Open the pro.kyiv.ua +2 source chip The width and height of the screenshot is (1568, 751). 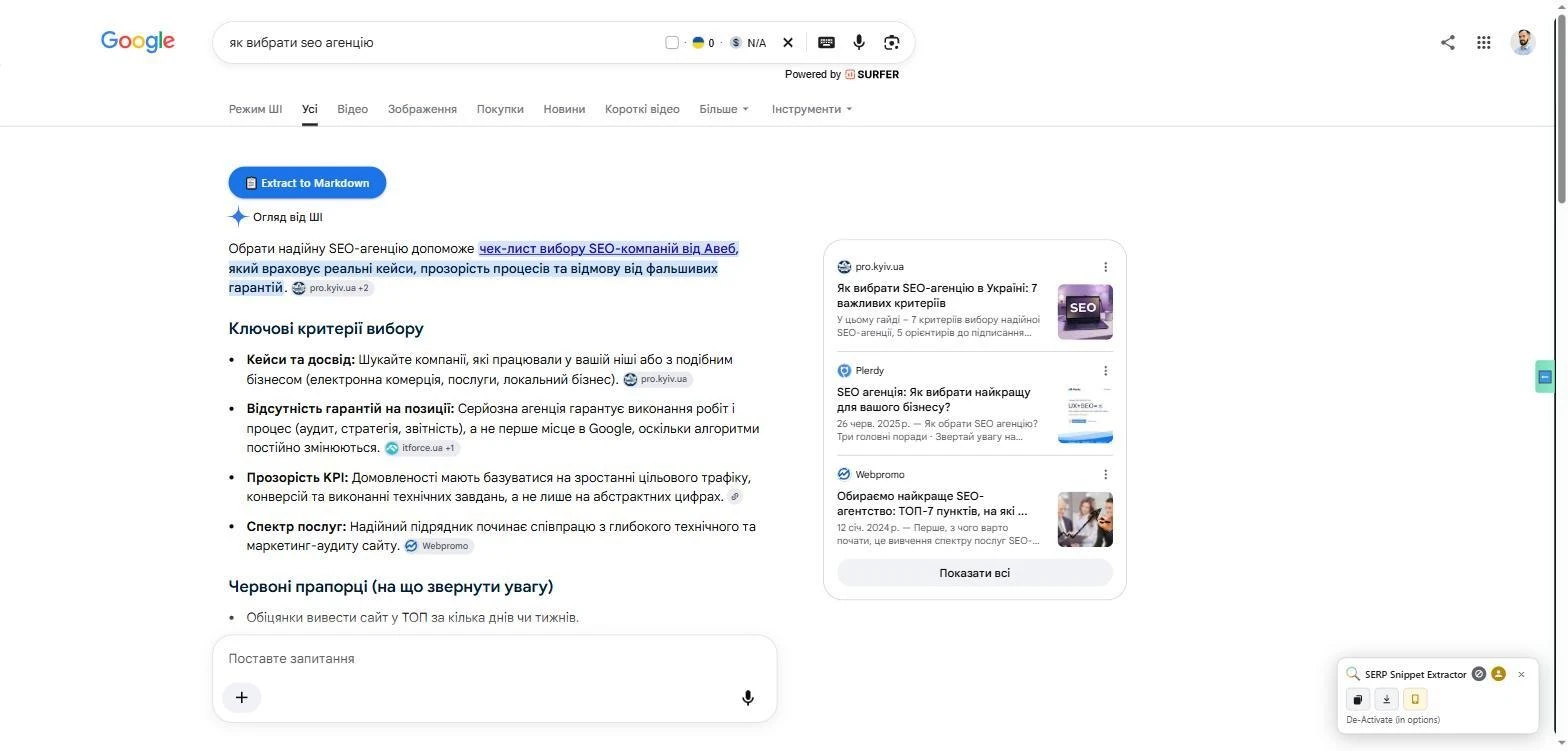332,288
